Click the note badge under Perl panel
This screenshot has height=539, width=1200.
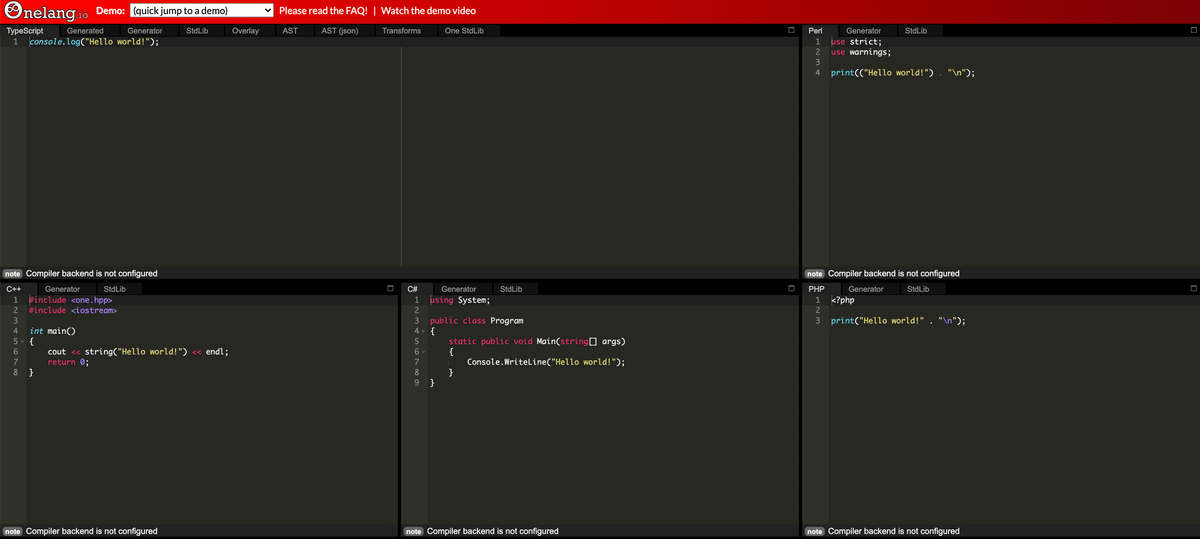tap(815, 273)
